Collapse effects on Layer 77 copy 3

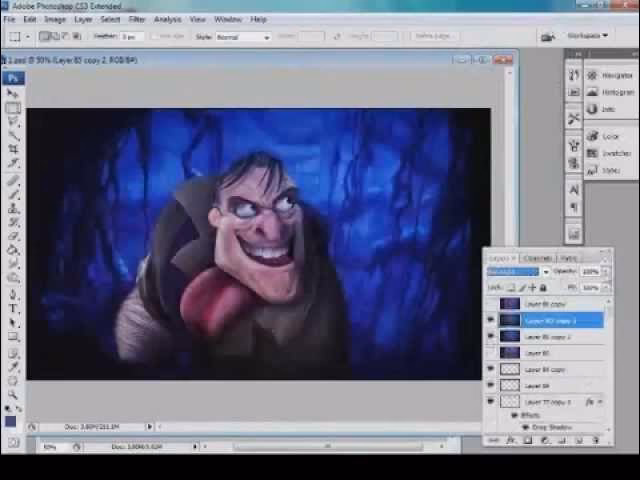[600, 402]
